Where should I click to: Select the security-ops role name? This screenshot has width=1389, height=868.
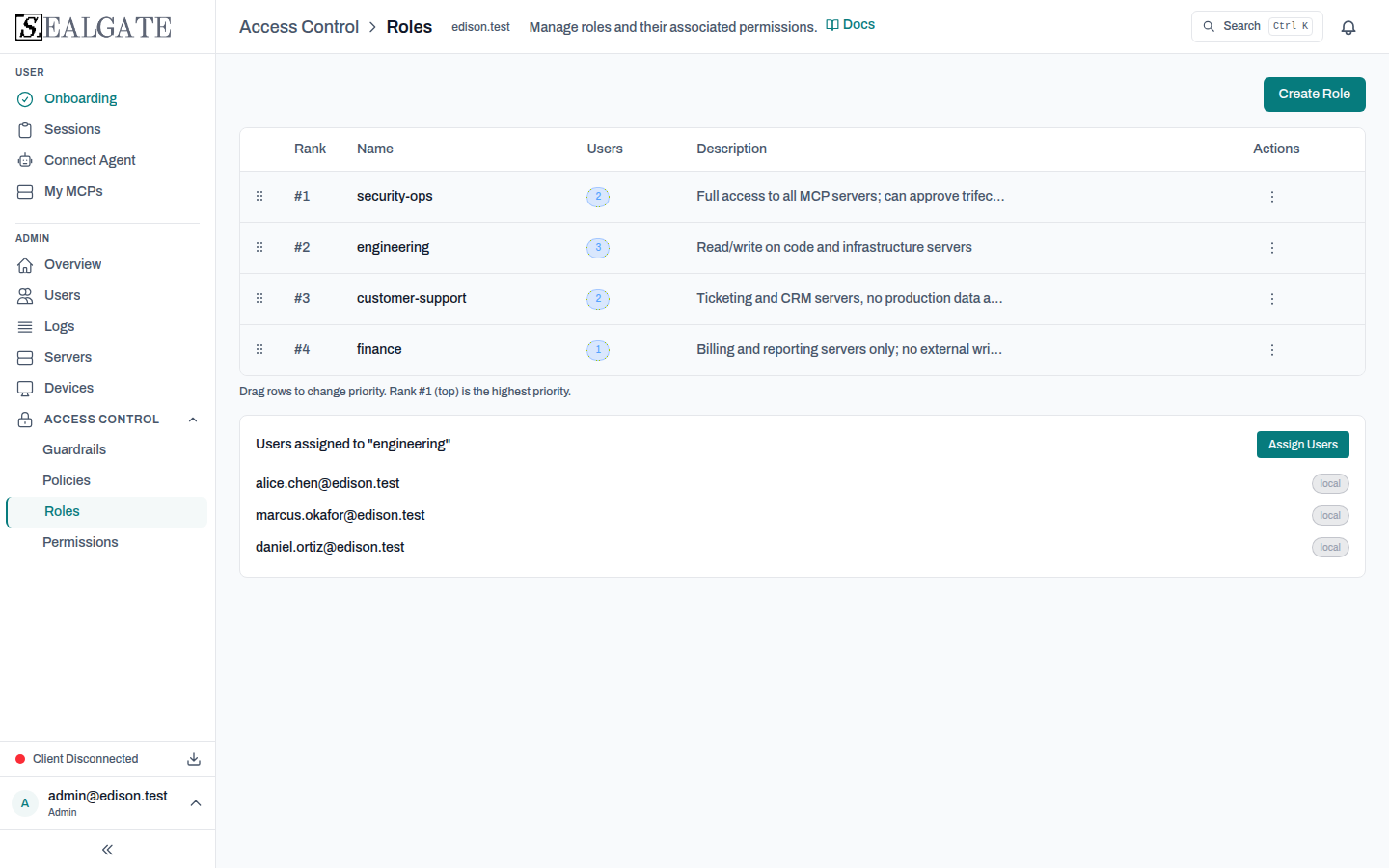coord(395,196)
